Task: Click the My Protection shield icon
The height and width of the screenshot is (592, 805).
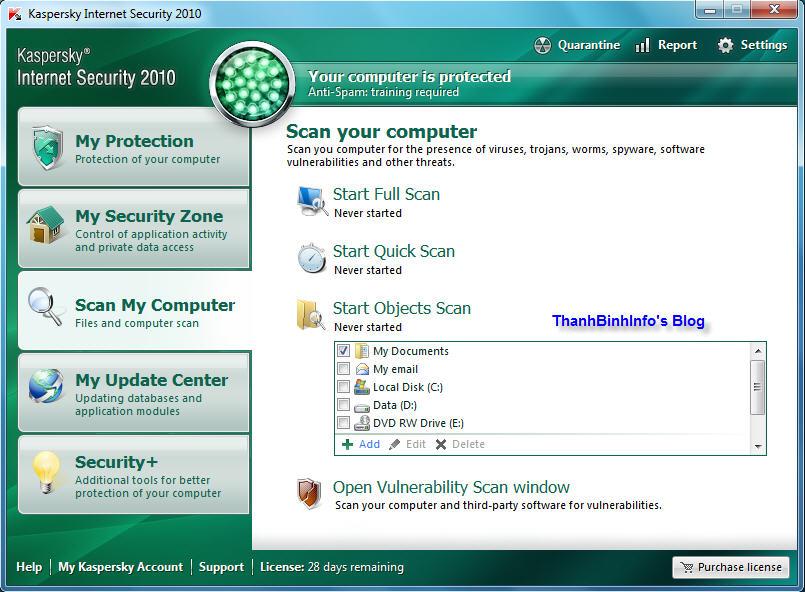Action: tap(47, 147)
